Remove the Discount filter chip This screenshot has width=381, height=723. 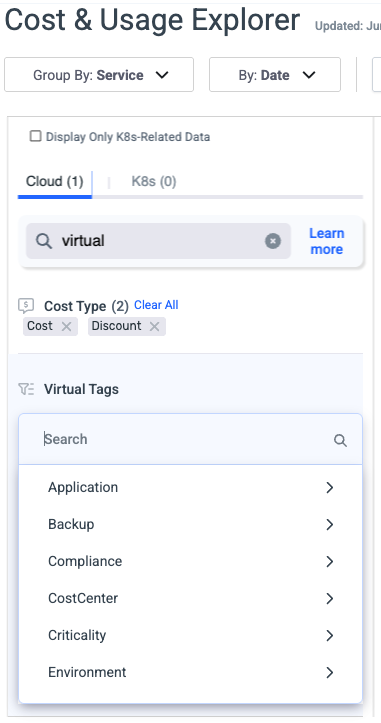tap(155, 326)
